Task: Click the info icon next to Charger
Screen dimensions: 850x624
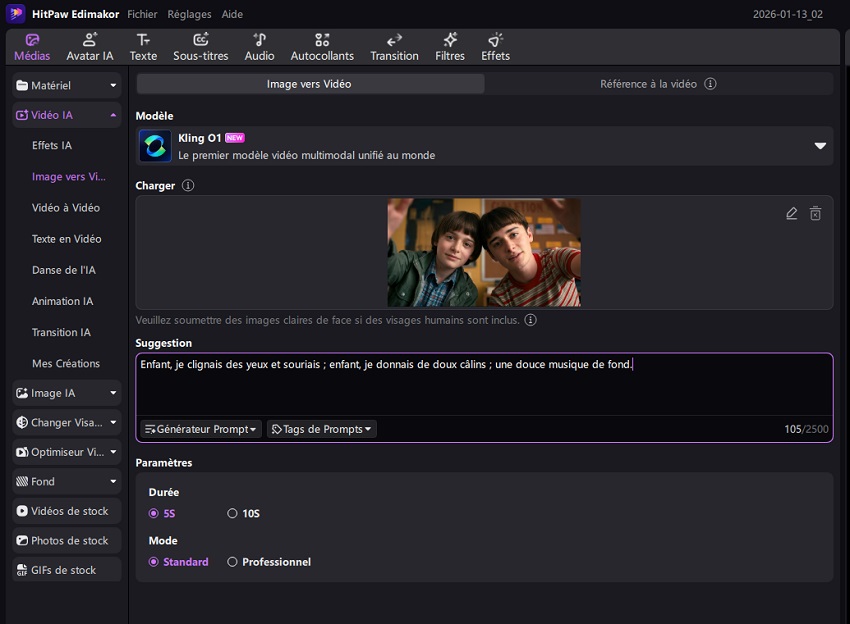Action: click(188, 186)
